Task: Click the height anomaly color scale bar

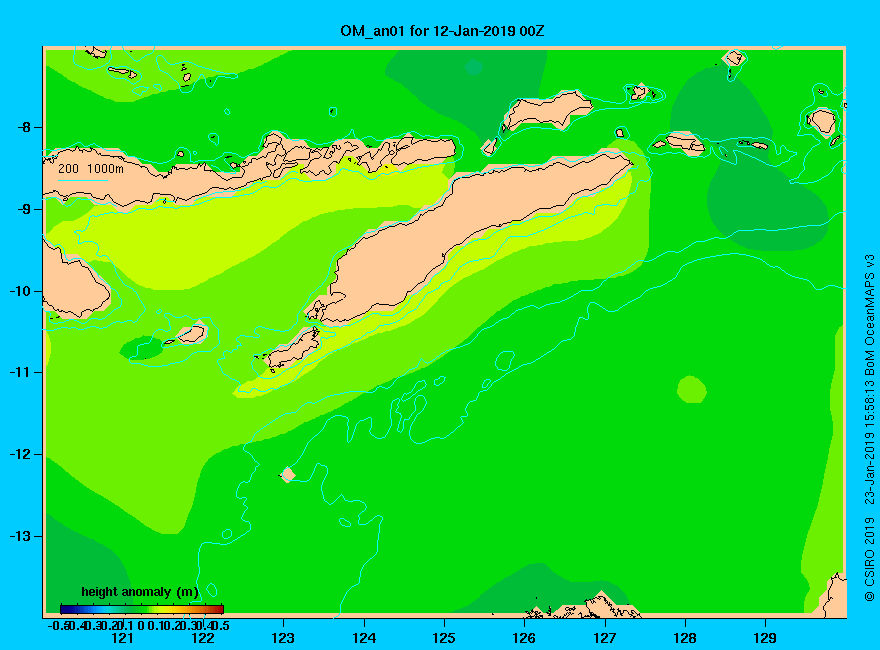Action: [x=142, y=609]
